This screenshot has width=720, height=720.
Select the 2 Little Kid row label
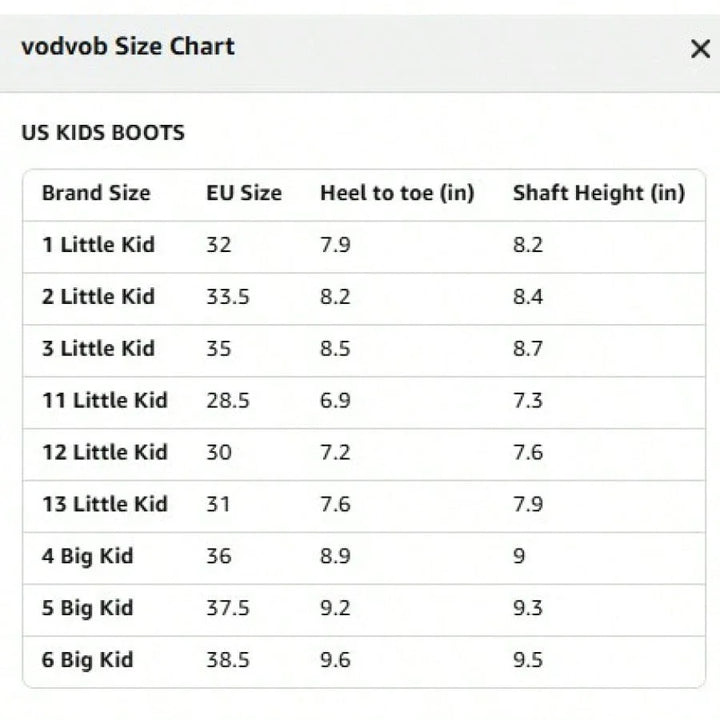click(98, 297)
